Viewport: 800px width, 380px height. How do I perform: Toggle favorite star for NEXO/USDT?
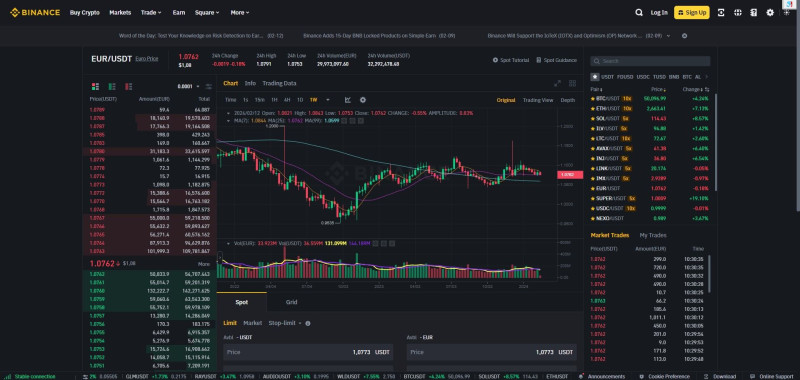593,218
